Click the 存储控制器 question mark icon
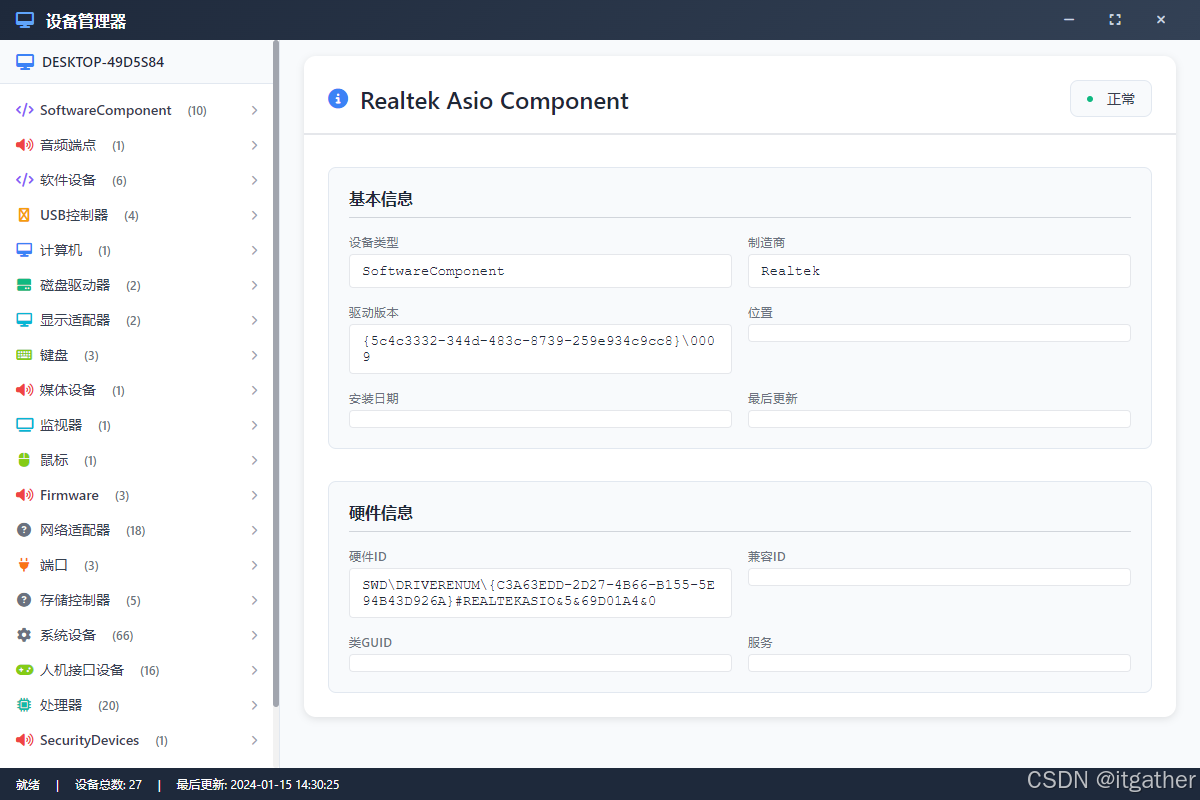 point(25,600)
